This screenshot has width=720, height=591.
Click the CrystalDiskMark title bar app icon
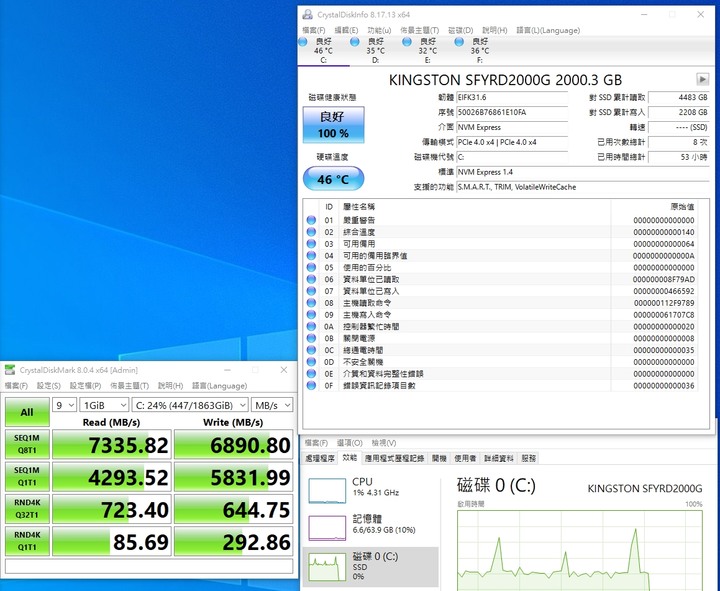tap(10, 370)
